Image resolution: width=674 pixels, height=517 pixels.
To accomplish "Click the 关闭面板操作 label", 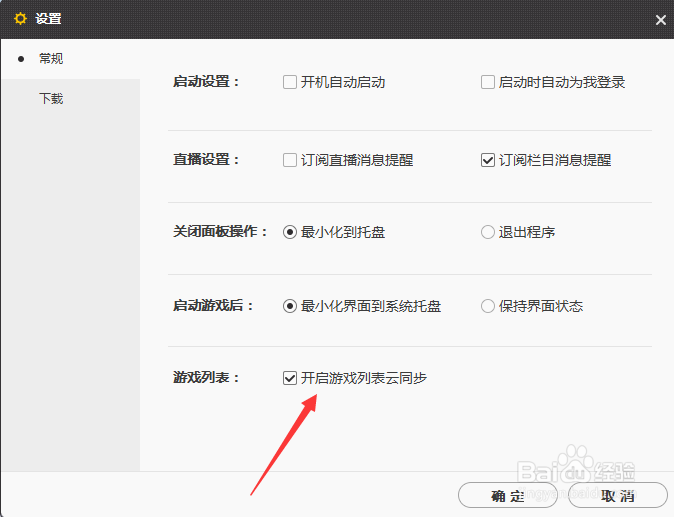I will [x=220, y=232].
